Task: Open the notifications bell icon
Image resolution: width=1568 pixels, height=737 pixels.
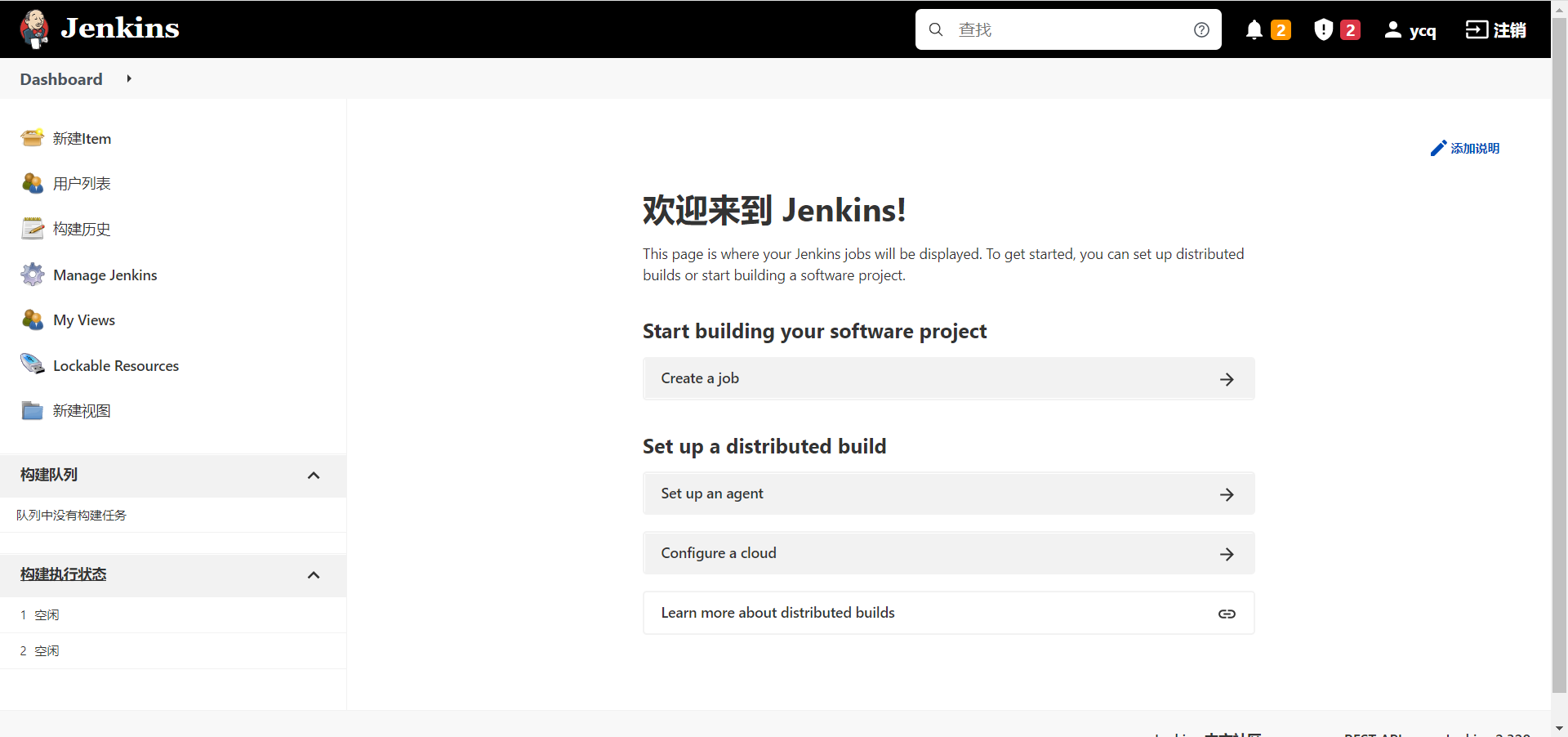Action: 1254,30
